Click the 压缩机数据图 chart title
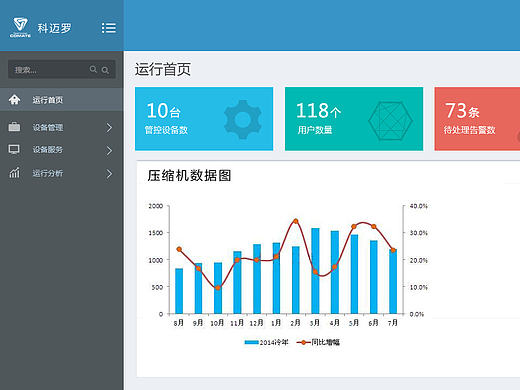The width and height of the screenshot is (520, 390). (189, 175)
